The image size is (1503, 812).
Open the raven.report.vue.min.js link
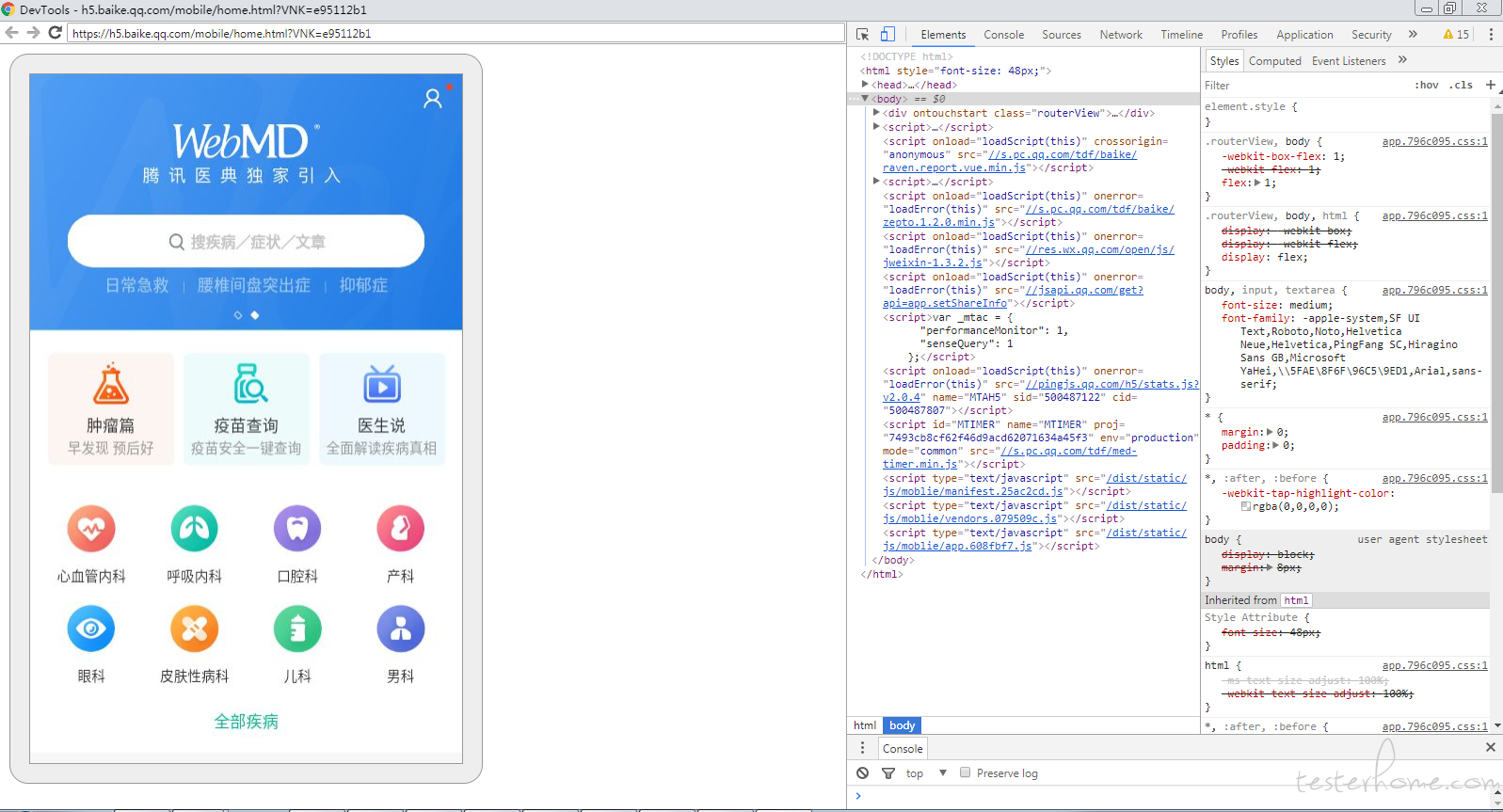coord(954,168)
